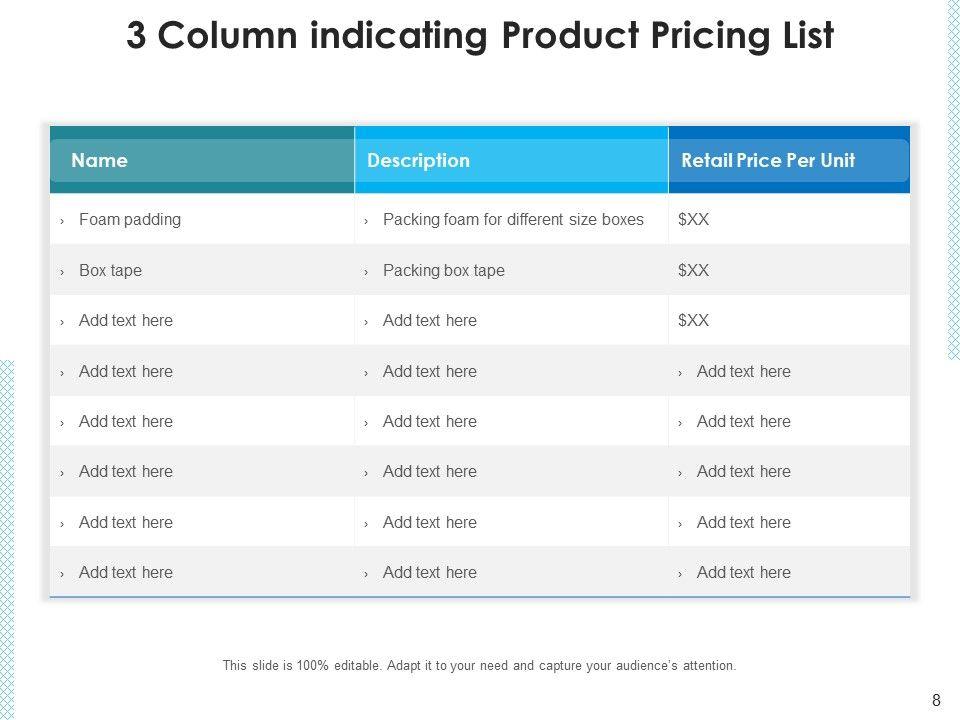Screen dimensions: 960x720
Task: Click the footer note about slide being editable
Action: [479, 665]
